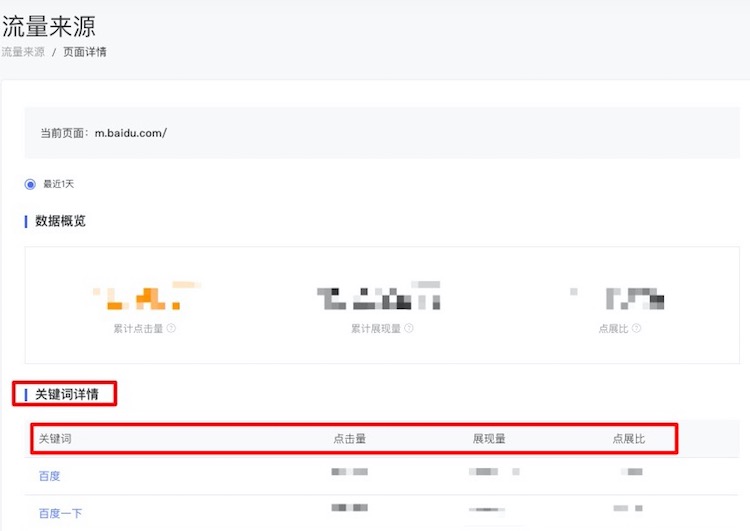Click the 数据概览 section heading
The image size is (750, 531).
[60, 221]
